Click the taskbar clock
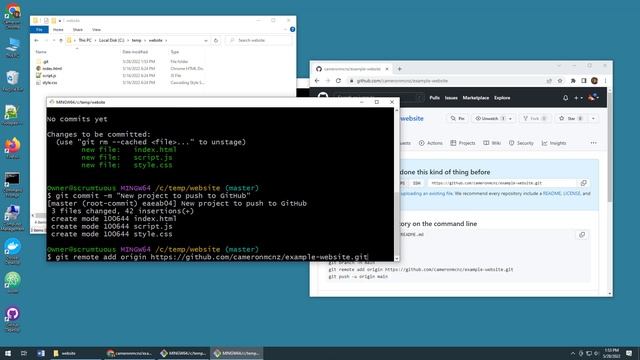Image resolution: width=640 pixels, height=360 pixels. point(611,353)
